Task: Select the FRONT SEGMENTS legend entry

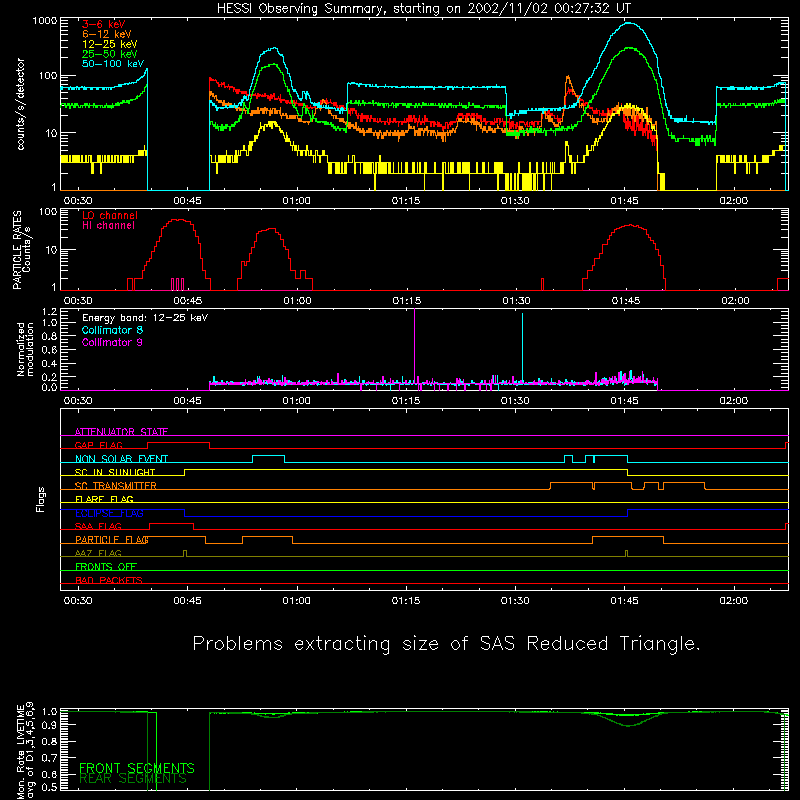Action: tap(137, 768)
